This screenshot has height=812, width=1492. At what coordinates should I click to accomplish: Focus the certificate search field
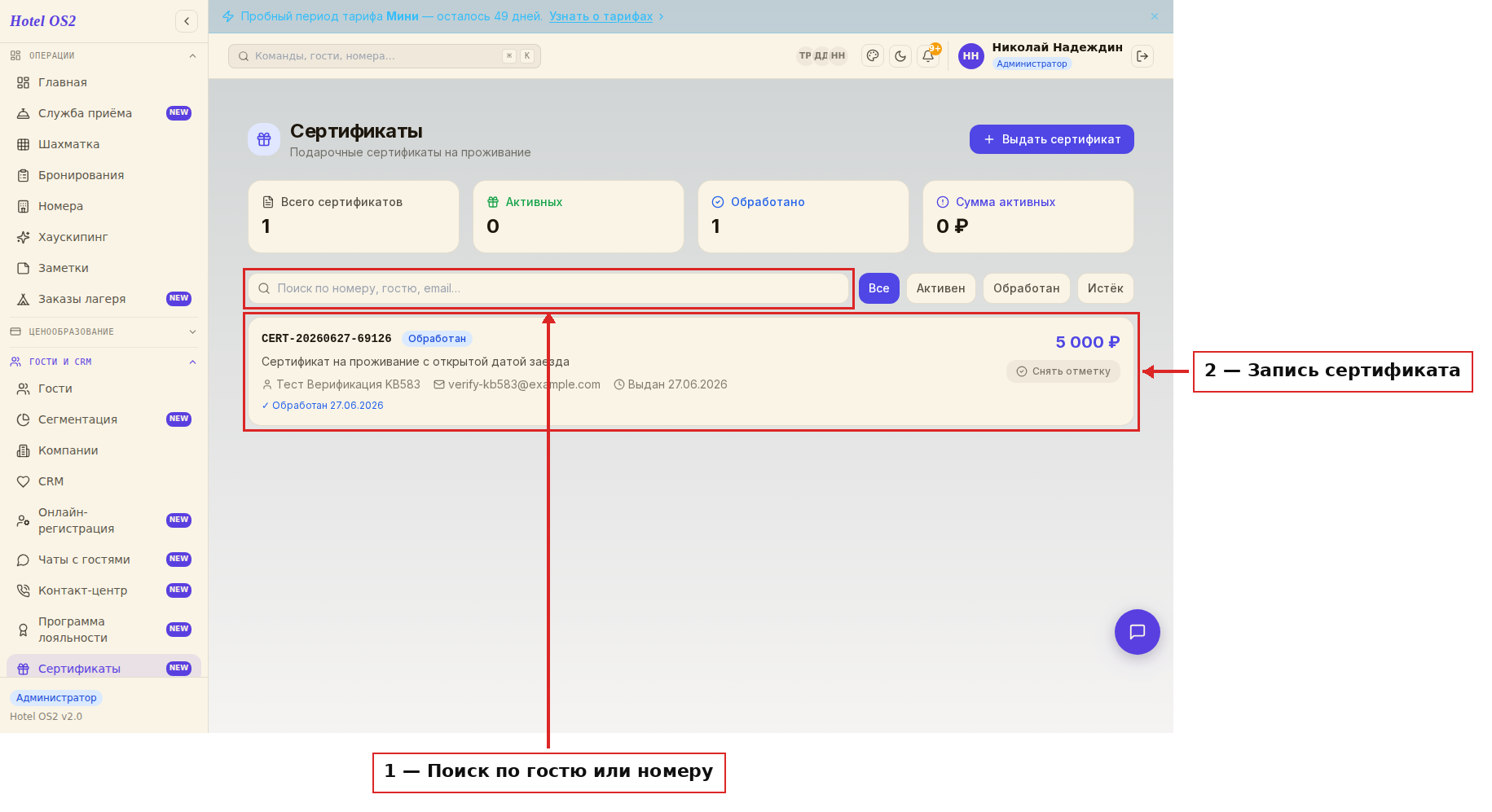548,288
